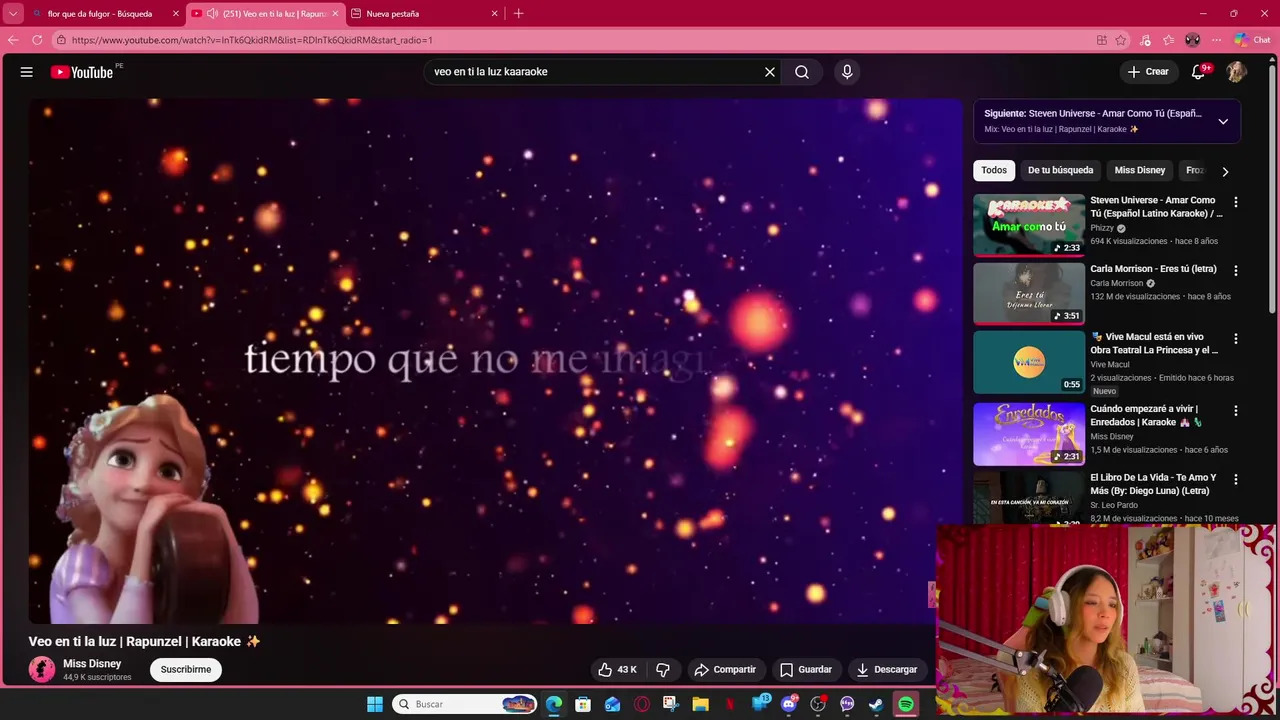Add page to favorites star
1280x720 pixels.
tap(1121, 40)
